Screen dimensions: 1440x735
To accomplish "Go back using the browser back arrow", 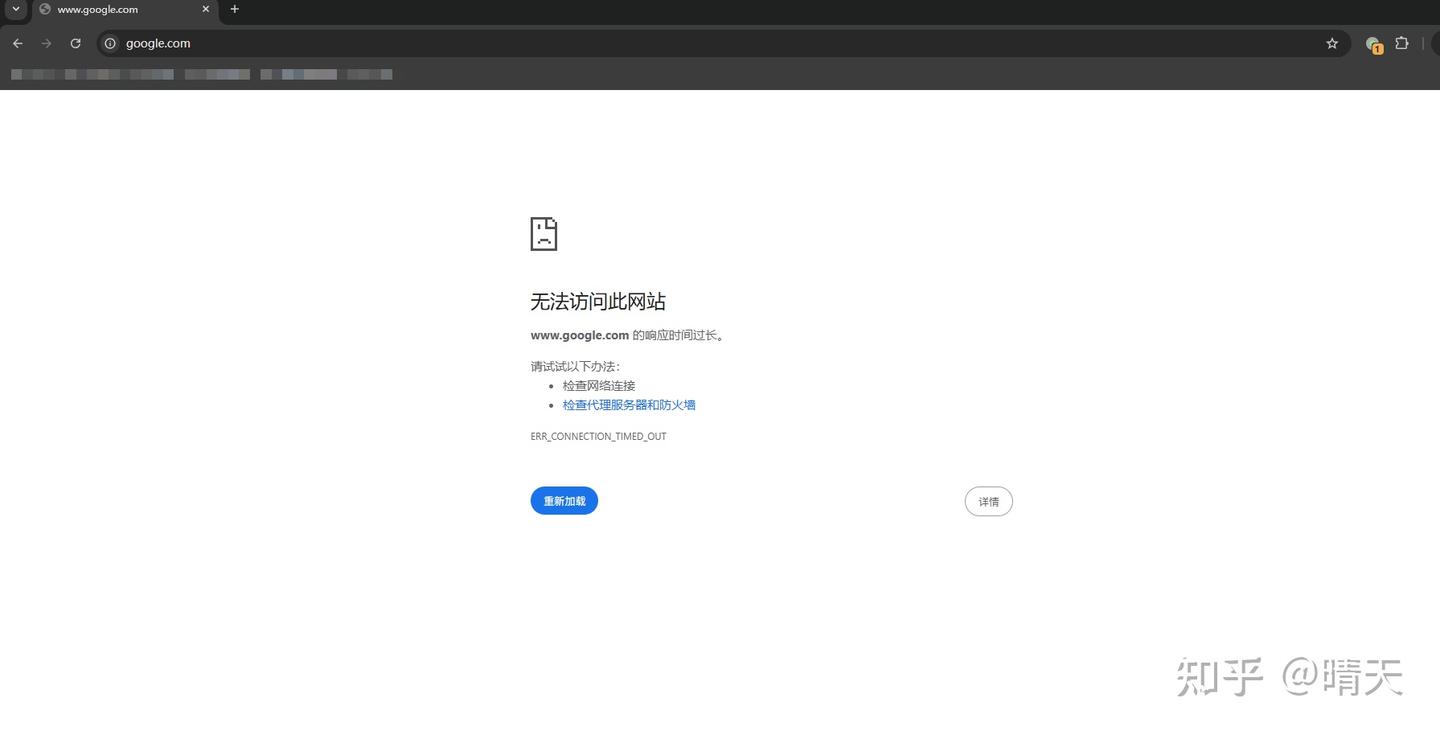I will tap(17, 43).
